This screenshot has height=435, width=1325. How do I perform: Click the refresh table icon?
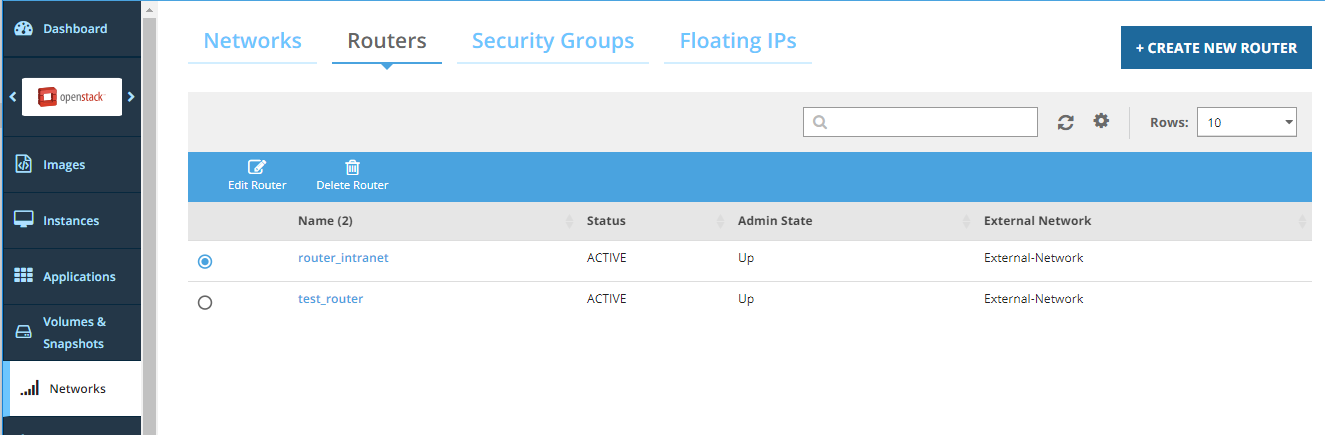click(1066, 122)
